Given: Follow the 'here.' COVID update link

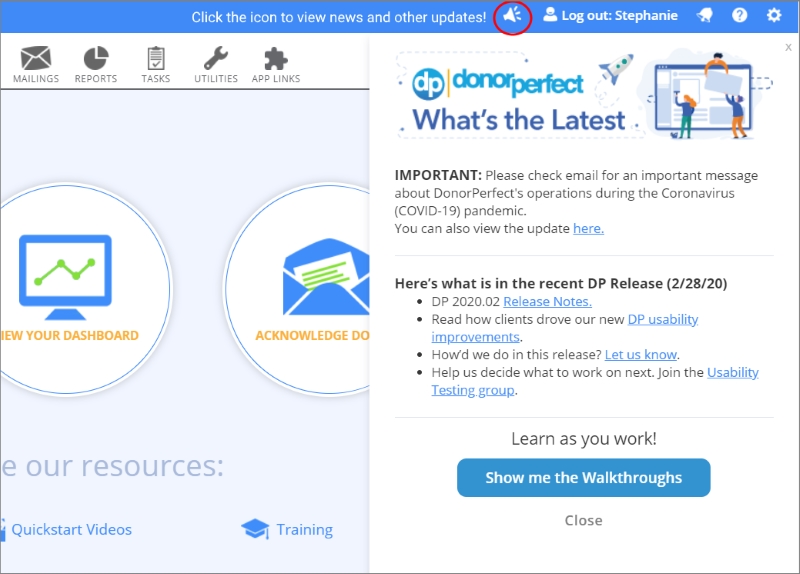Looking at the screenshot, I should point(588,229).
